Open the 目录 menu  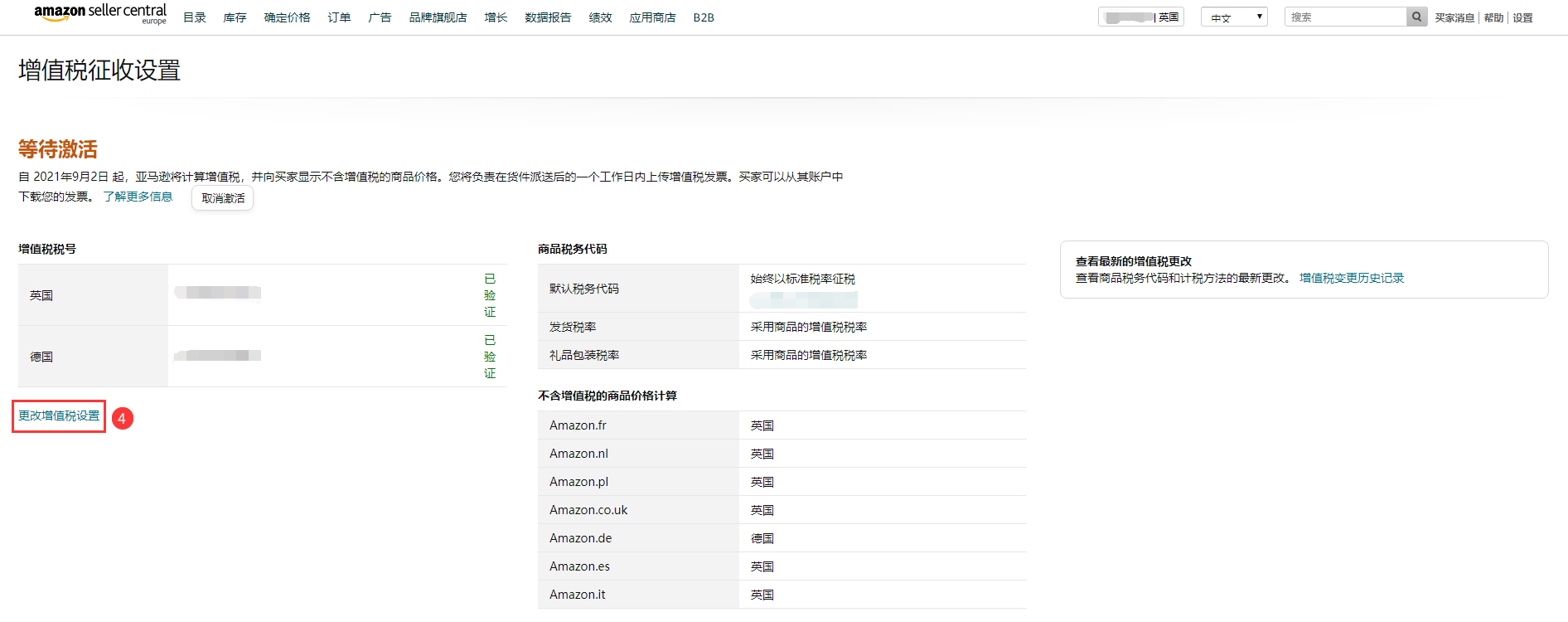(x=194, y=17)
